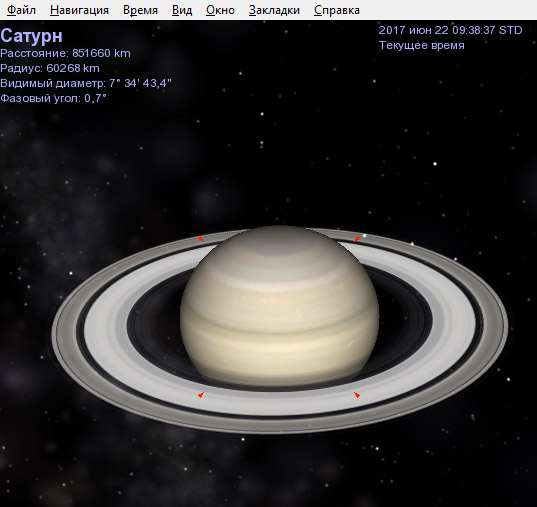Click the Фазовый угол: 0,7° readout
Image resolution: width=537 pixels, height=507 pixels.
click(53, 98)
